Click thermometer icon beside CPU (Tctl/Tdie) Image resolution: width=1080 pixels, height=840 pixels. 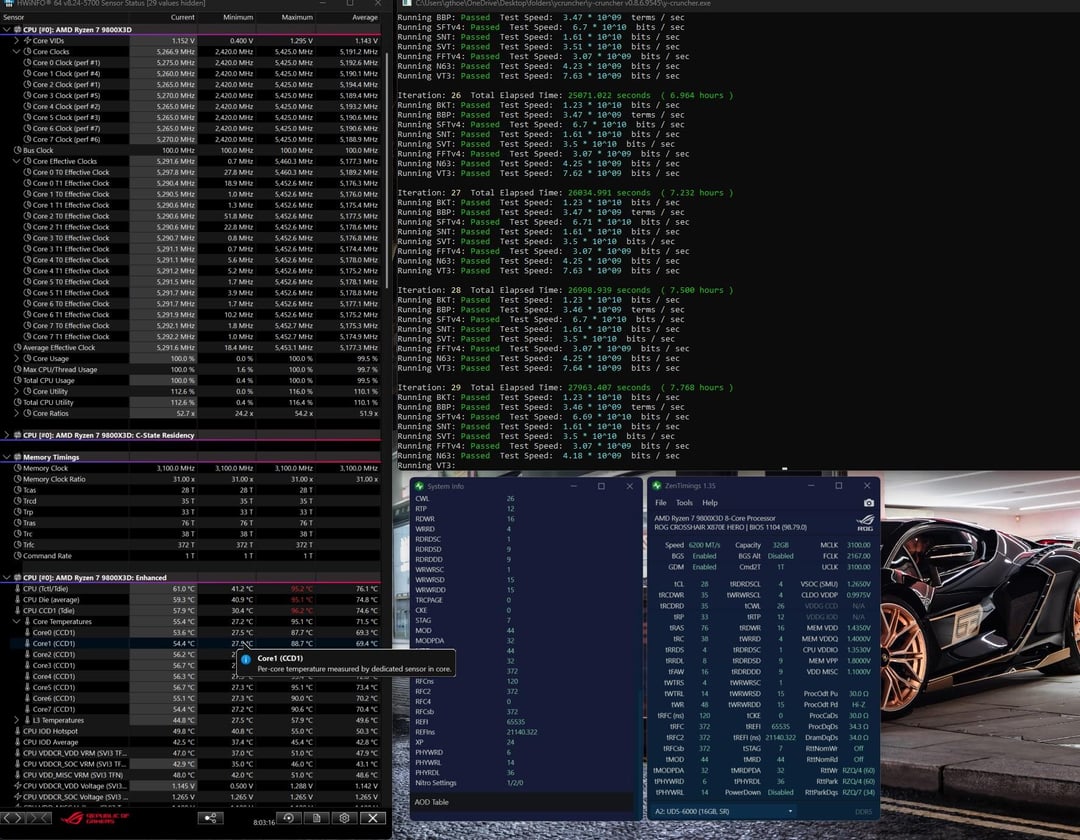tap(17, 589)
